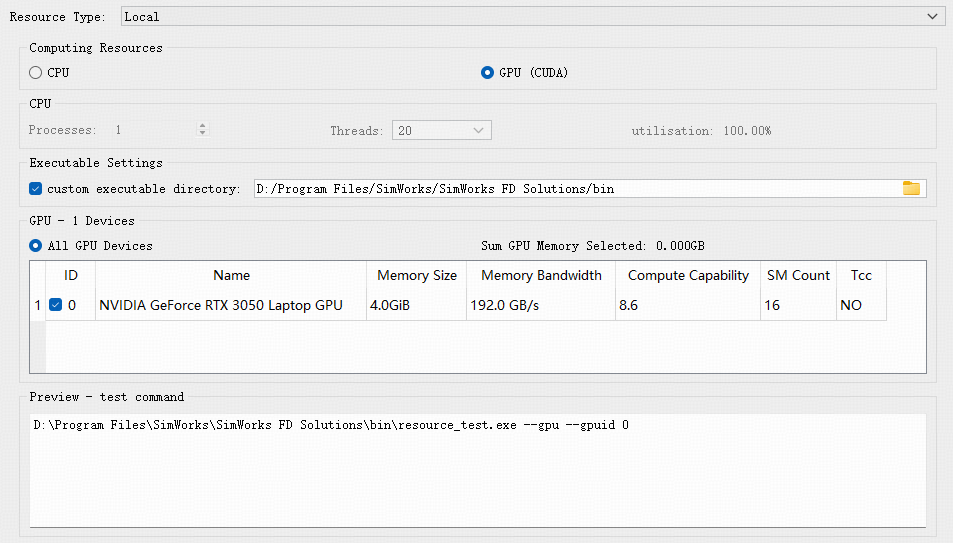Screen dimensions: 953x543
Task: Toggle the custom executable directory checkbox
Action: tap(36, 189)
